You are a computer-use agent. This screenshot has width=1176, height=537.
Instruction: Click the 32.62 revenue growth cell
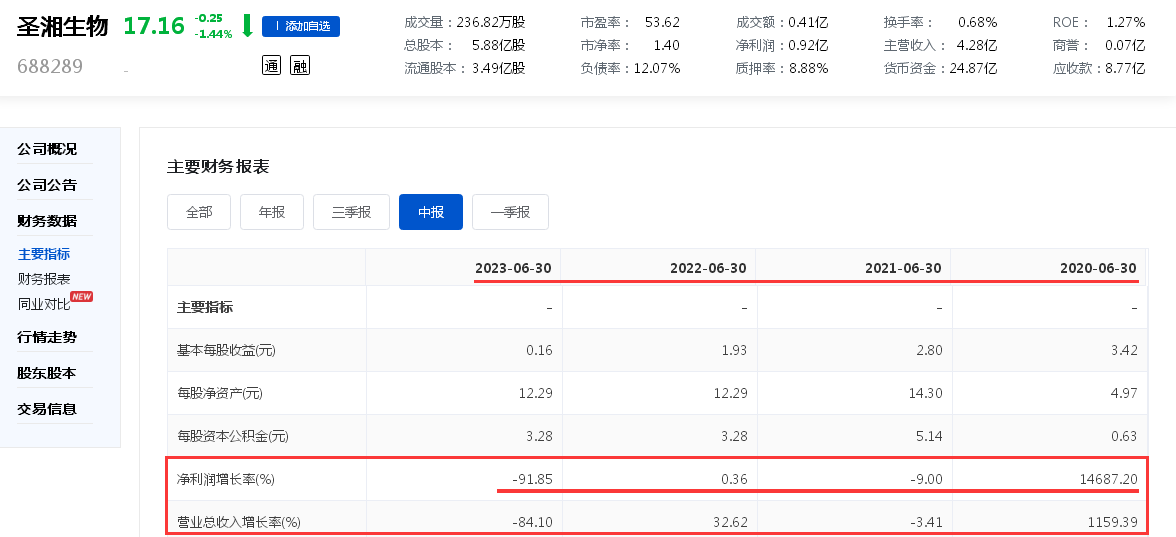click(731, 522)
